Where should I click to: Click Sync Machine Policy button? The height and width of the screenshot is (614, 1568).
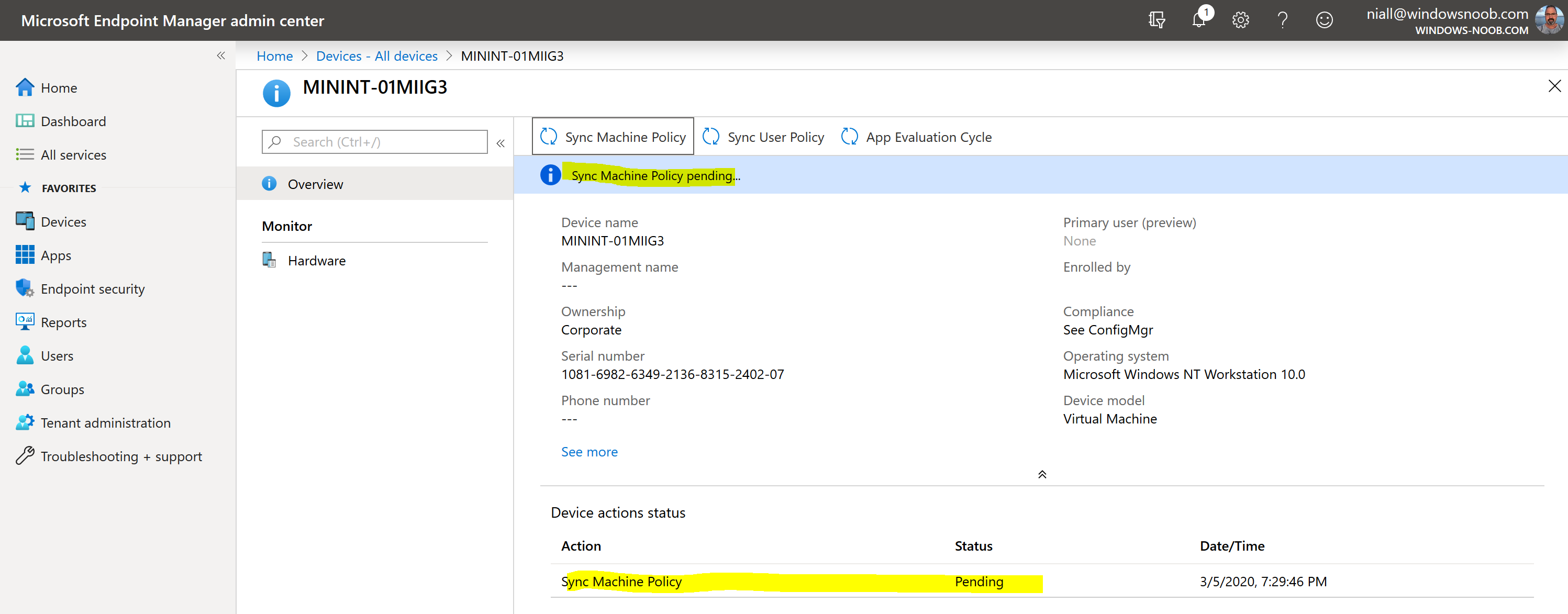click(613, 137)
